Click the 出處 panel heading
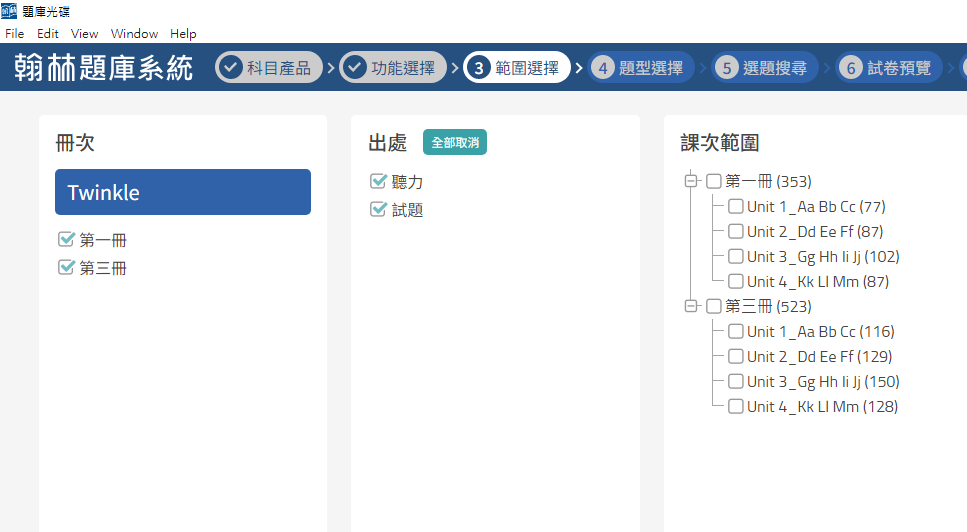The width and height of the screenshot is (967, 532). click(387, 143)
